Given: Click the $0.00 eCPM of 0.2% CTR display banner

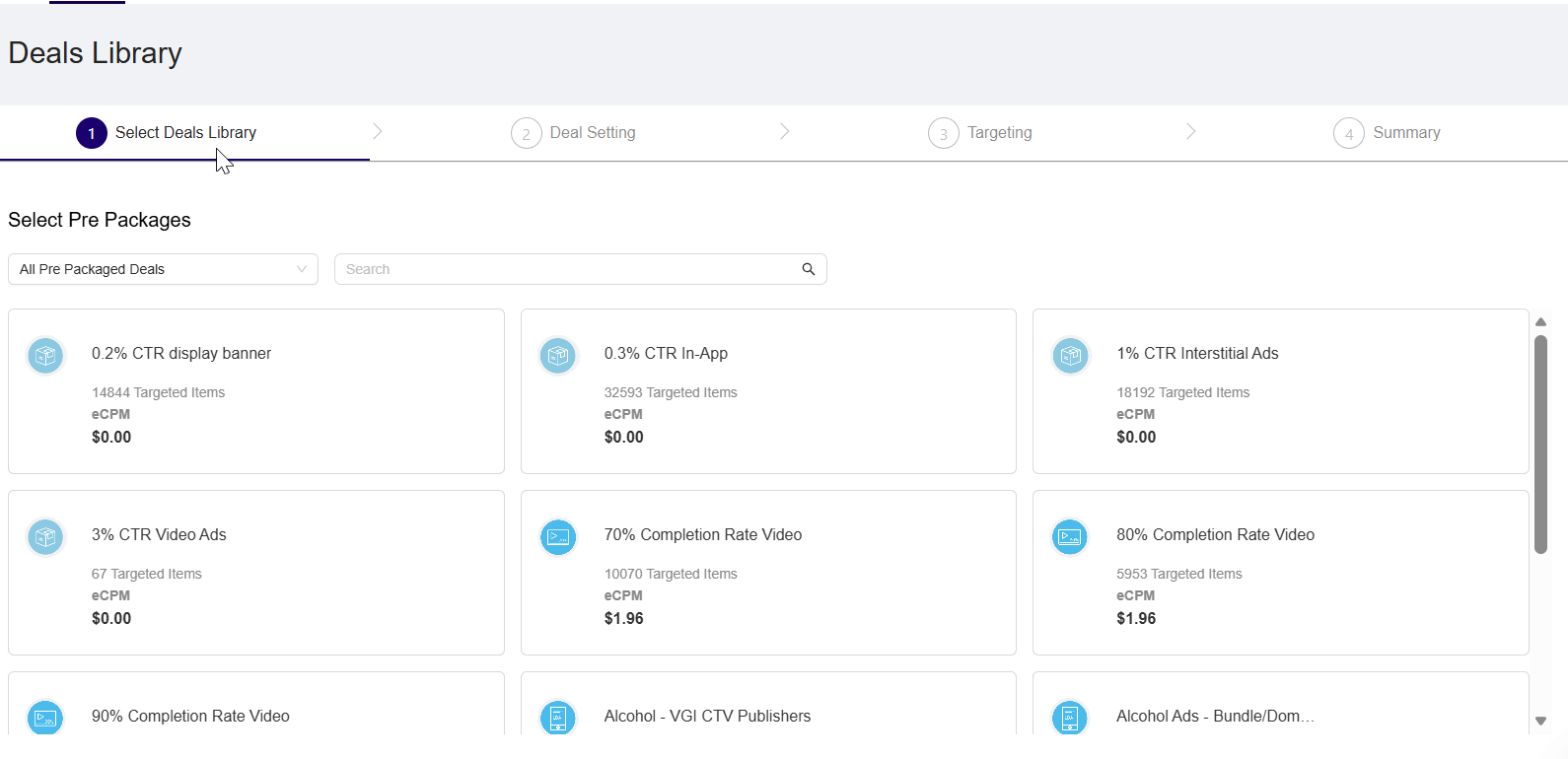Looking at the screenshot, I should (111, 437).
